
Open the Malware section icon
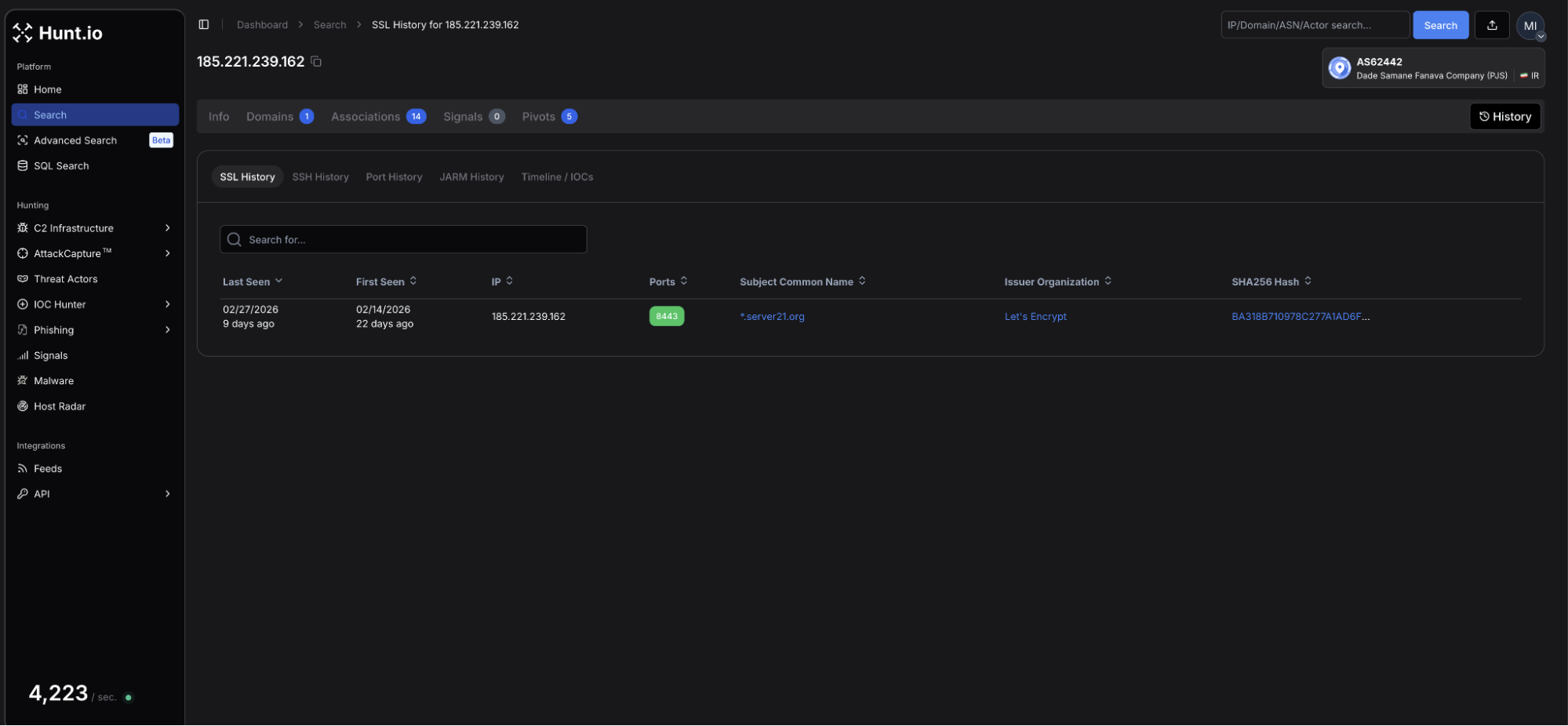[23, 380]
